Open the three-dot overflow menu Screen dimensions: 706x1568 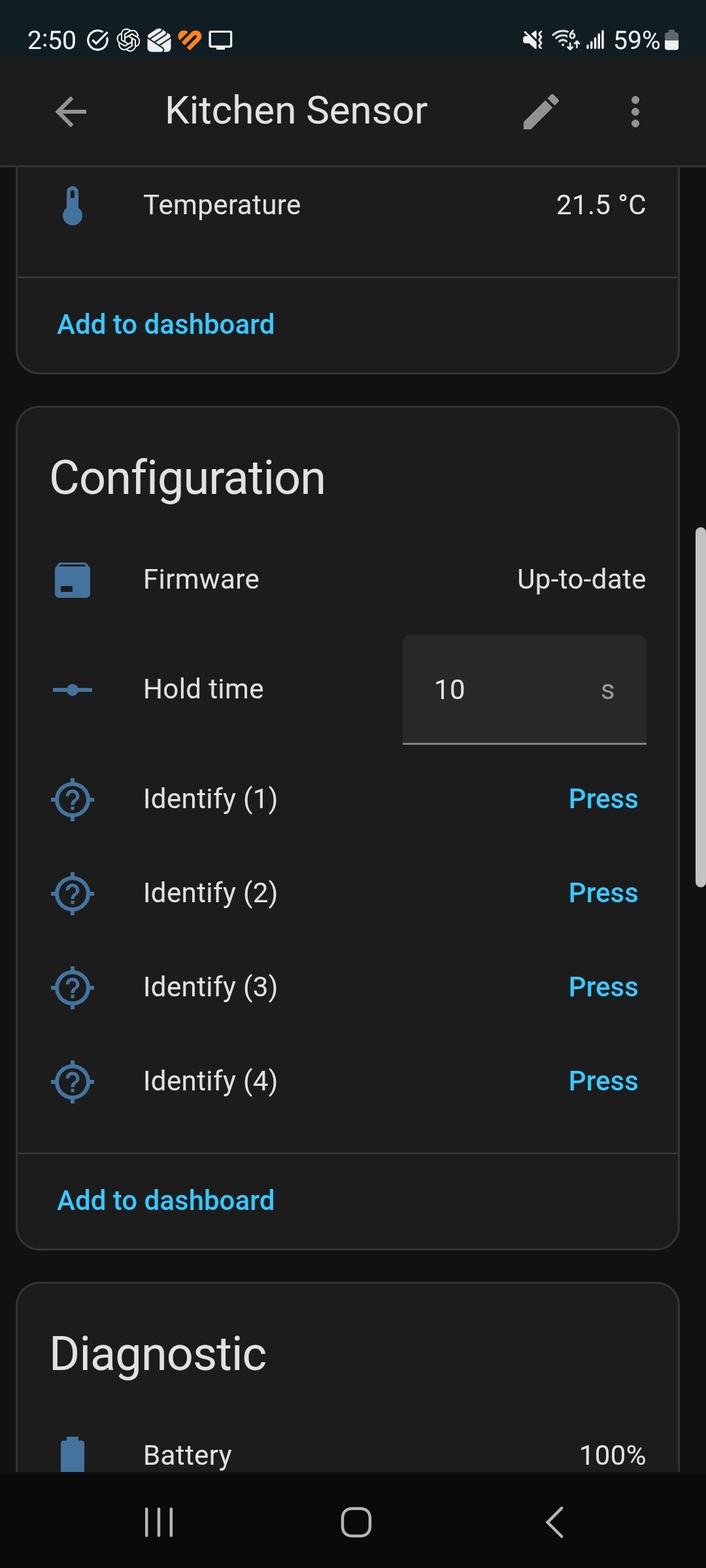coord(635,111)
